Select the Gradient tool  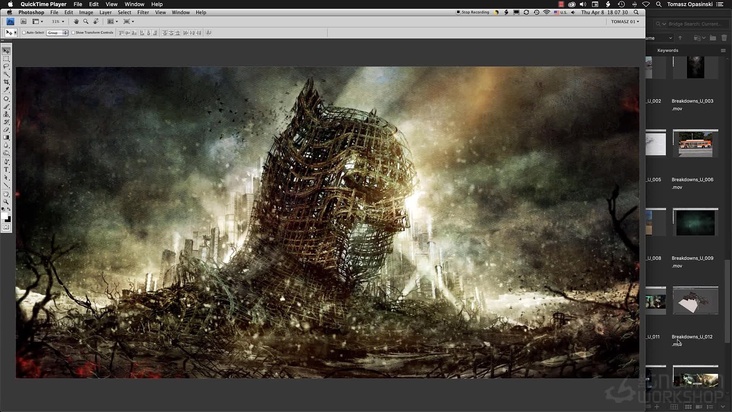[6, 137]
